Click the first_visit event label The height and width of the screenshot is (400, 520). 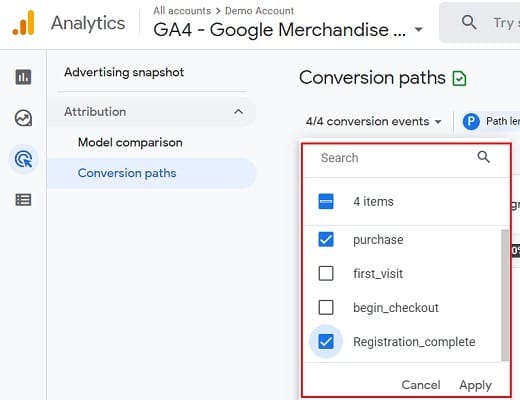point(378,274)
